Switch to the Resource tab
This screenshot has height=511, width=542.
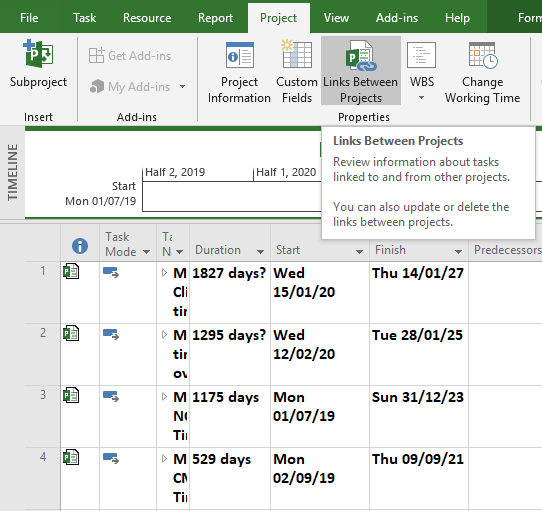[147, 18]
